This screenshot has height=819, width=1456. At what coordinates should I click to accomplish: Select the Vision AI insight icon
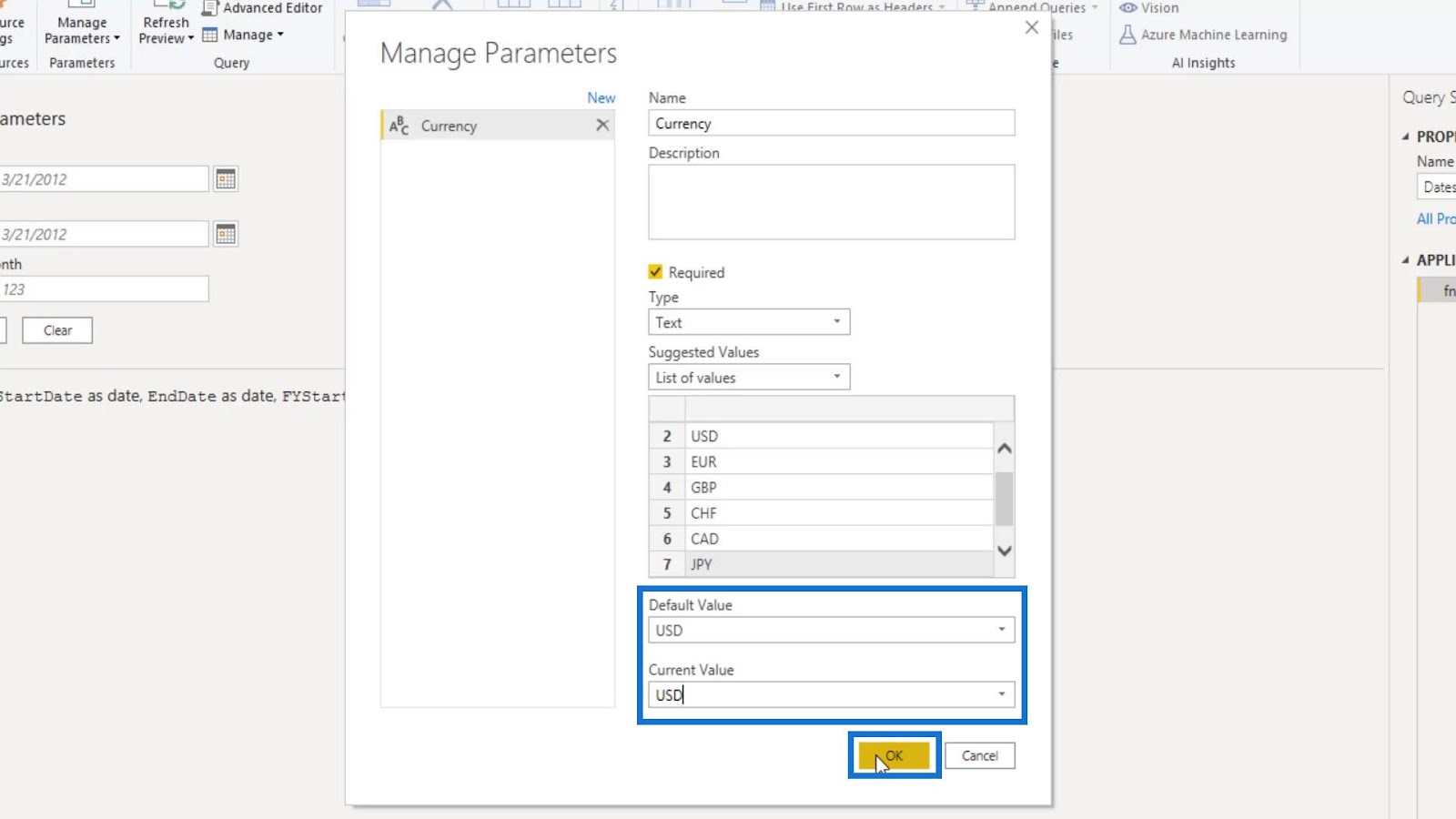[1127, 7]
